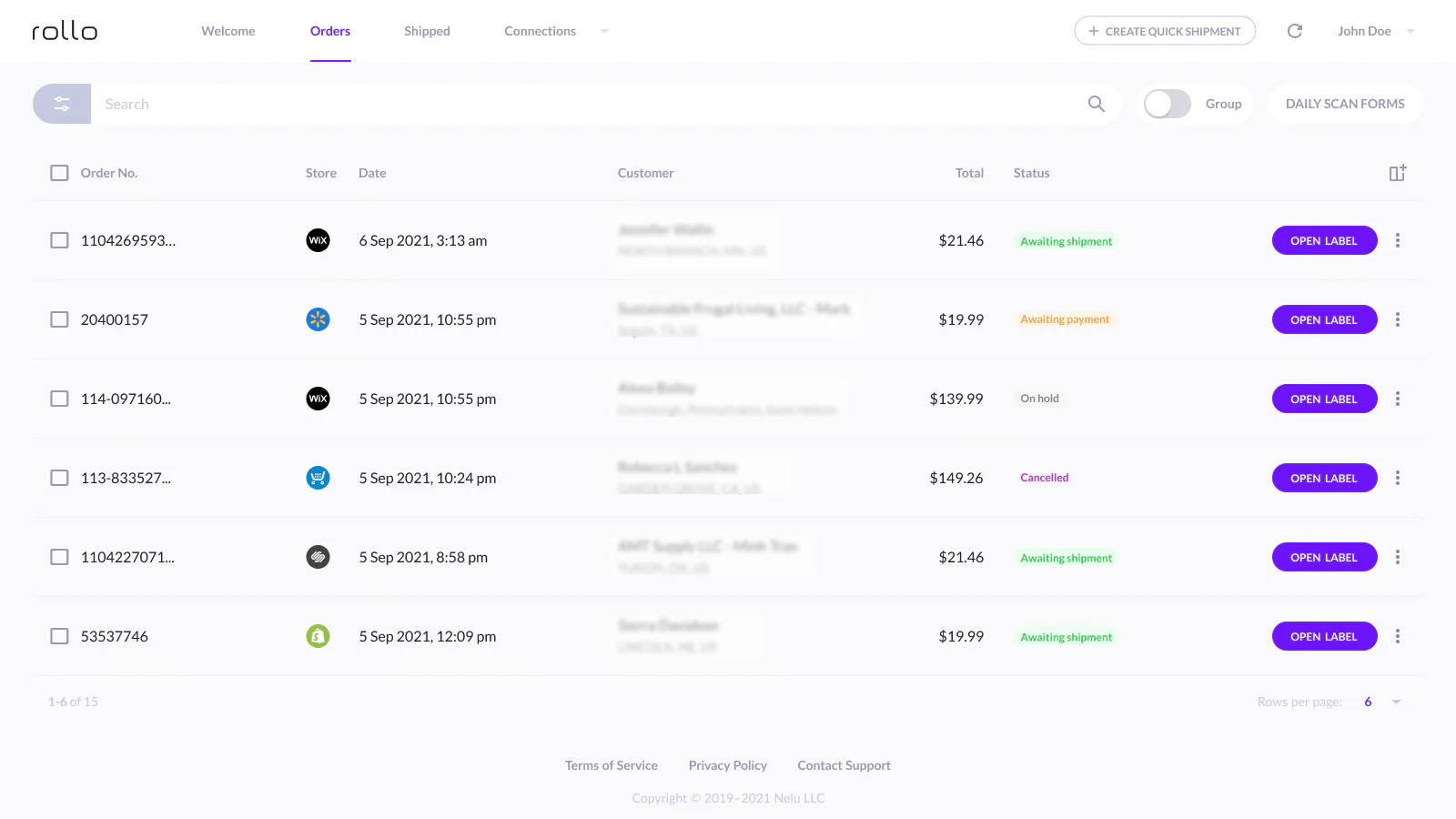Click the Walmart store icon on order 20400157
The width and height of the screenshot is (1456, 819).
tap(318, 319)
